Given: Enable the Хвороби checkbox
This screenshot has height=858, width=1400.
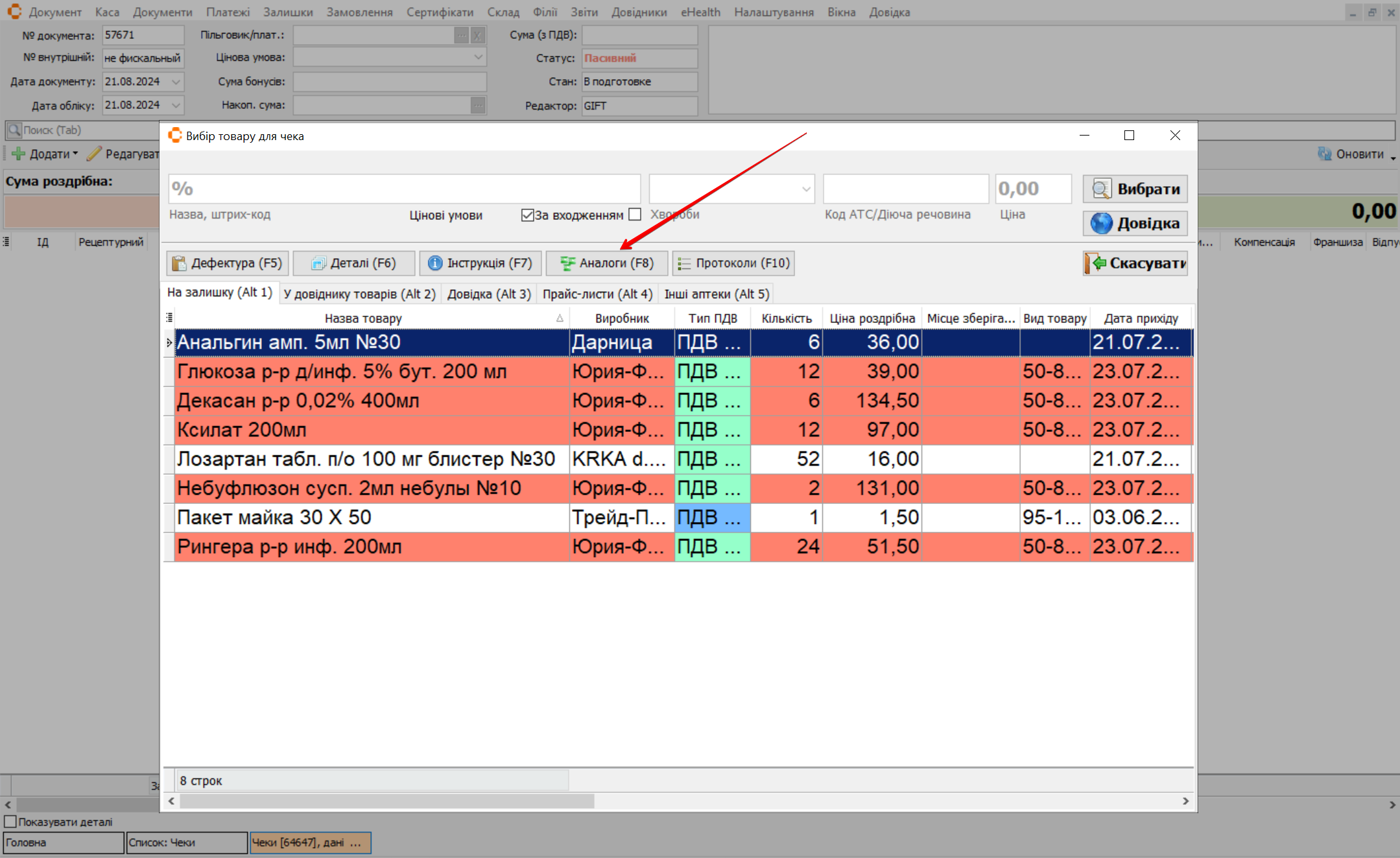Looking at the screenshot, I should [635, 215].
